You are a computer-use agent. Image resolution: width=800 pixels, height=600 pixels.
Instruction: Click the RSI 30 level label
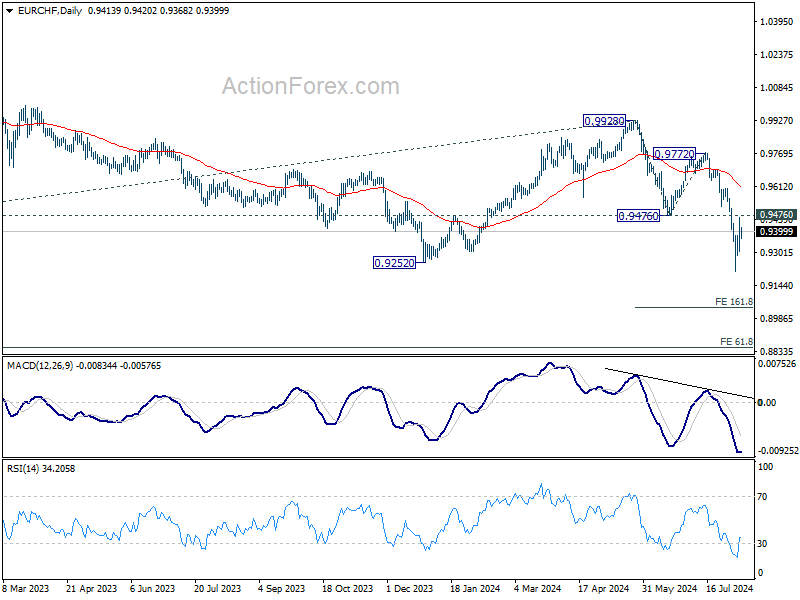(x=762, y=543)
